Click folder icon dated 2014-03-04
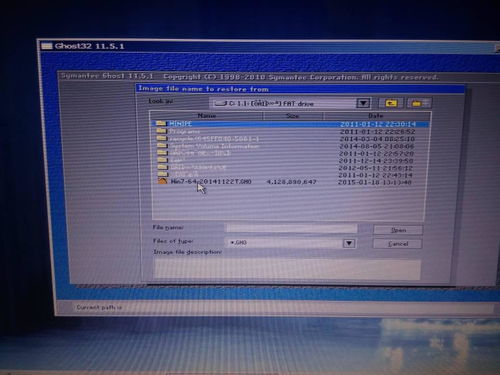 pyautogui.click(x=162, y=138)
